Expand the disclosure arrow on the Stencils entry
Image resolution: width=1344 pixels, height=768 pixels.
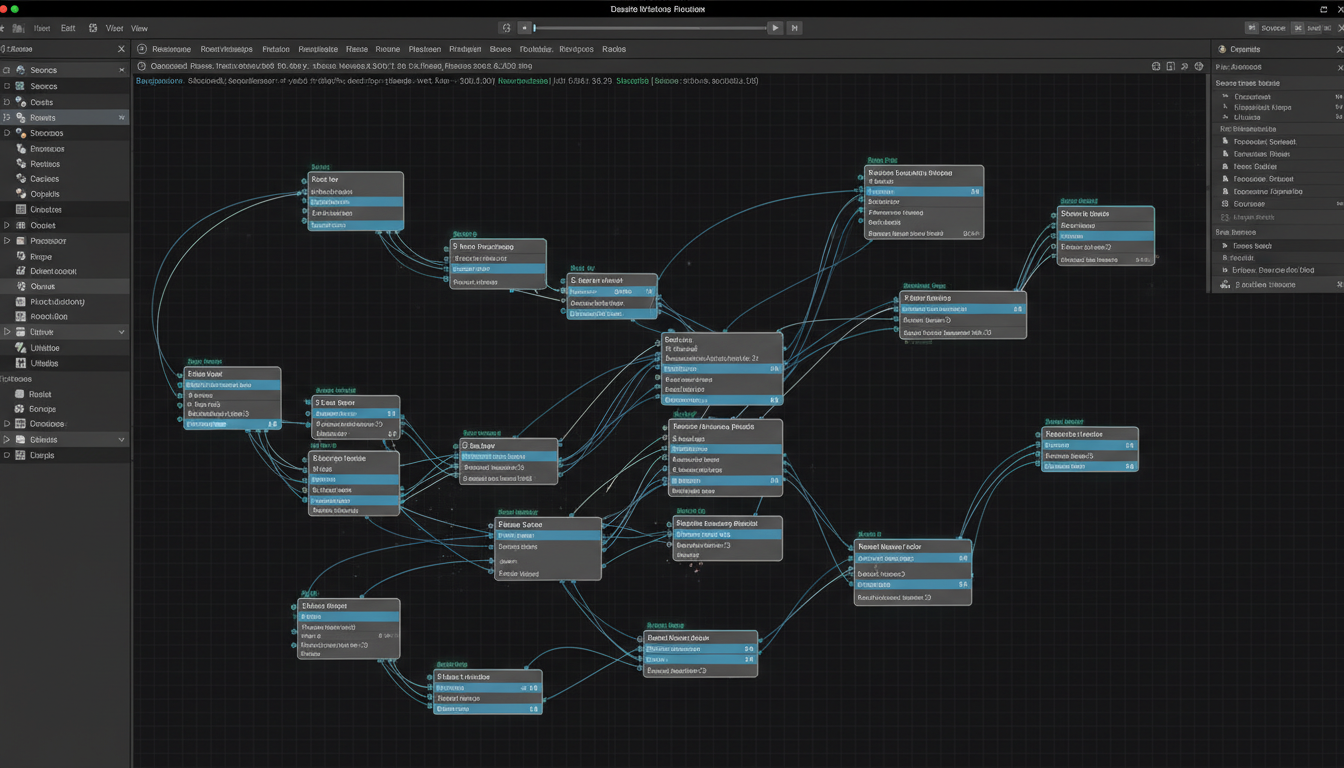5,131
